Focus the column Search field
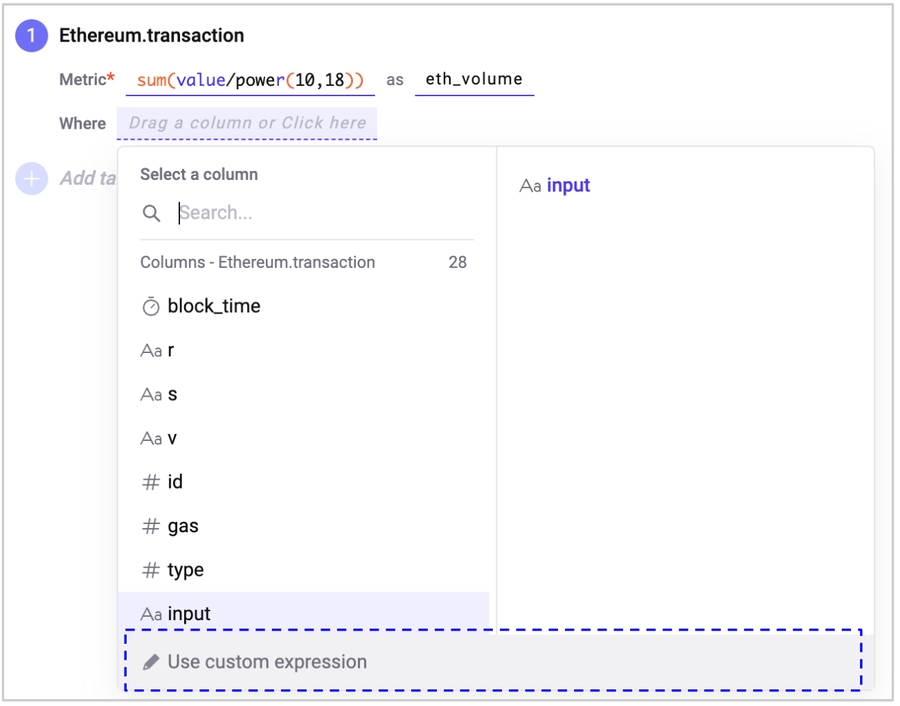This screenshot has height=706, width=900. click(x=320, y=213)
